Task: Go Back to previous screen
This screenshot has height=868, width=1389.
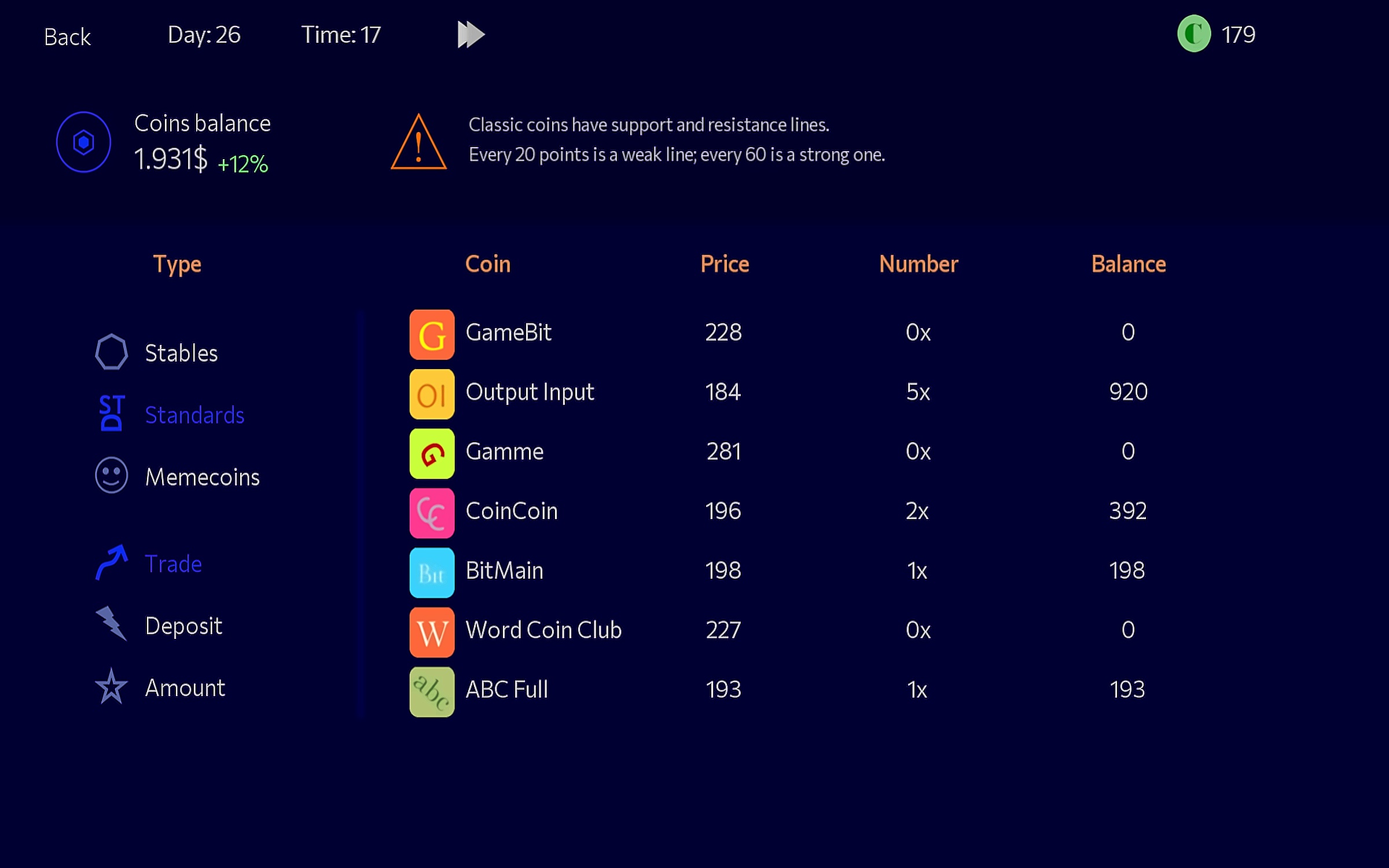Action: (67, 37)
